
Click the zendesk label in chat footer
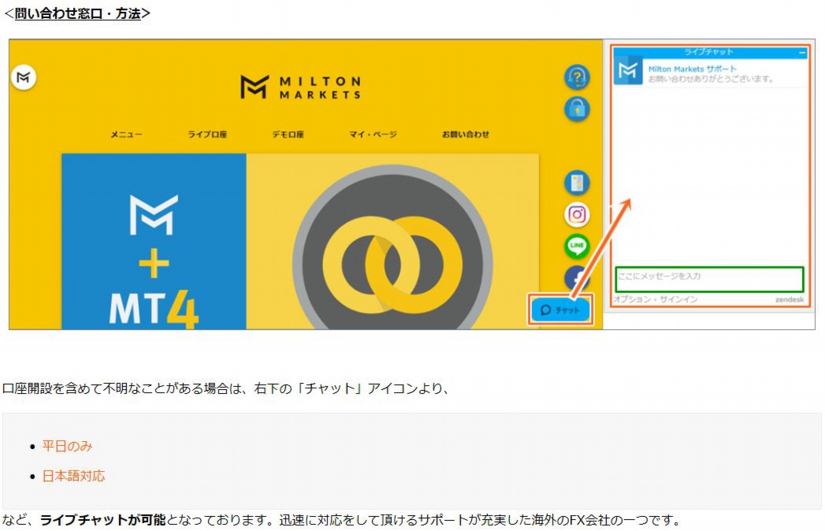click(789, 299)
